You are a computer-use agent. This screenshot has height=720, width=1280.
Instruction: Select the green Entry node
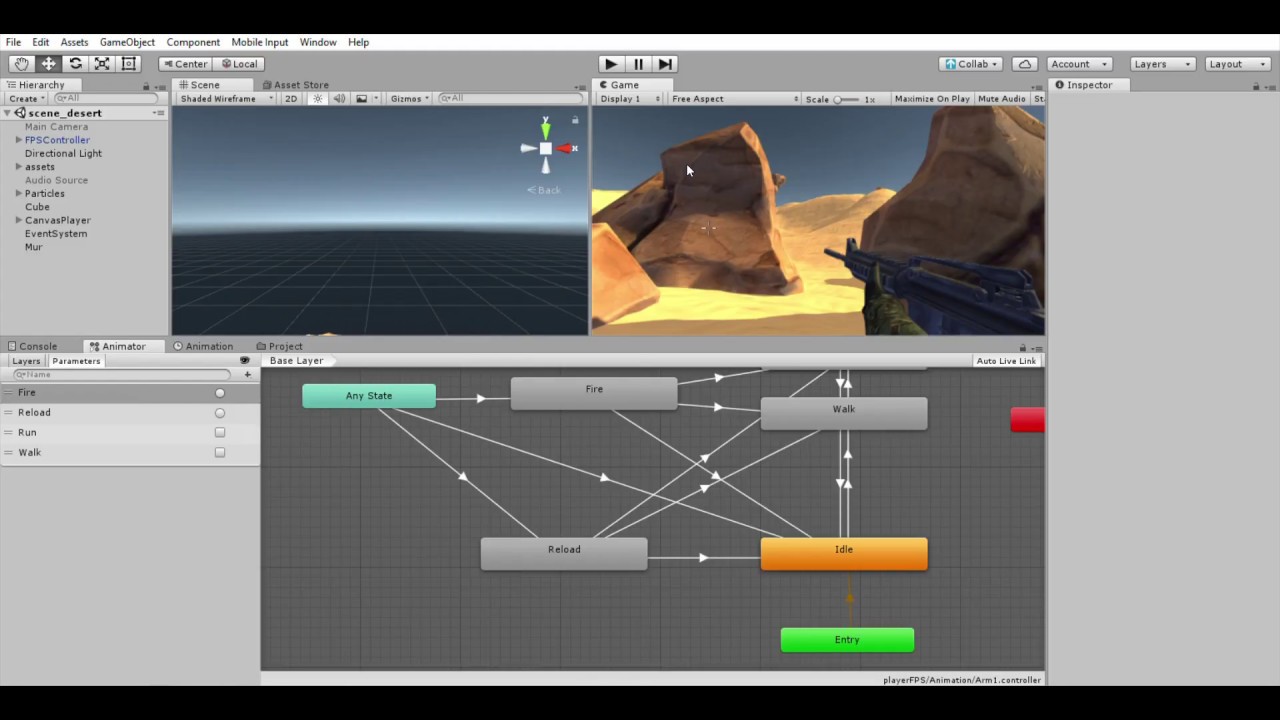(x=847, y=640)
